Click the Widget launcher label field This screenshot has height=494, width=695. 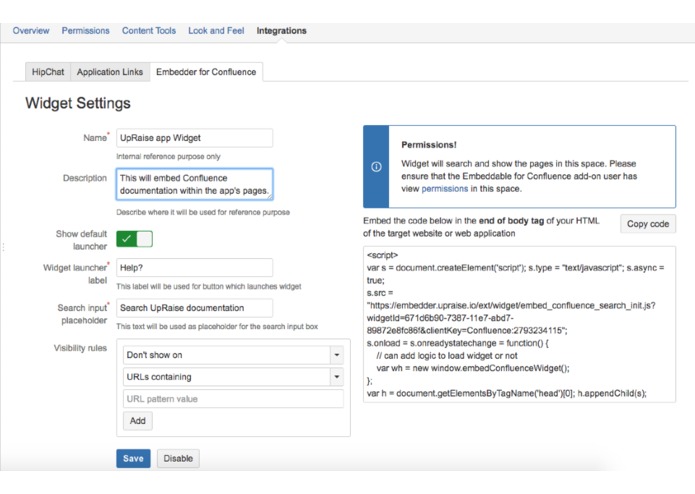tap(195, 268)
